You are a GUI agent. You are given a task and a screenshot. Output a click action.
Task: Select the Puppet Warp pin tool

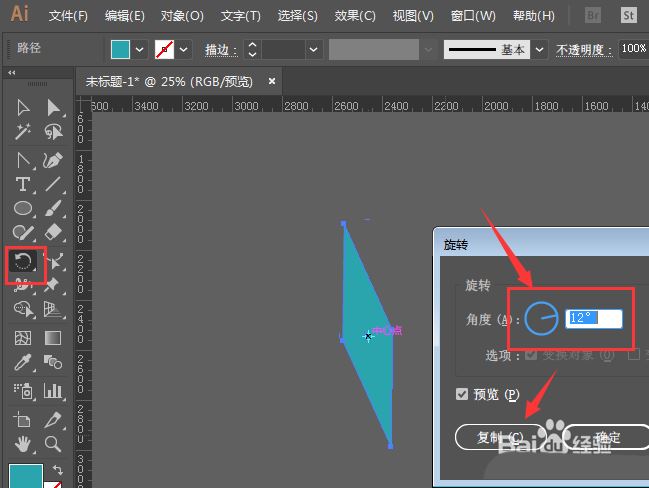53,285
